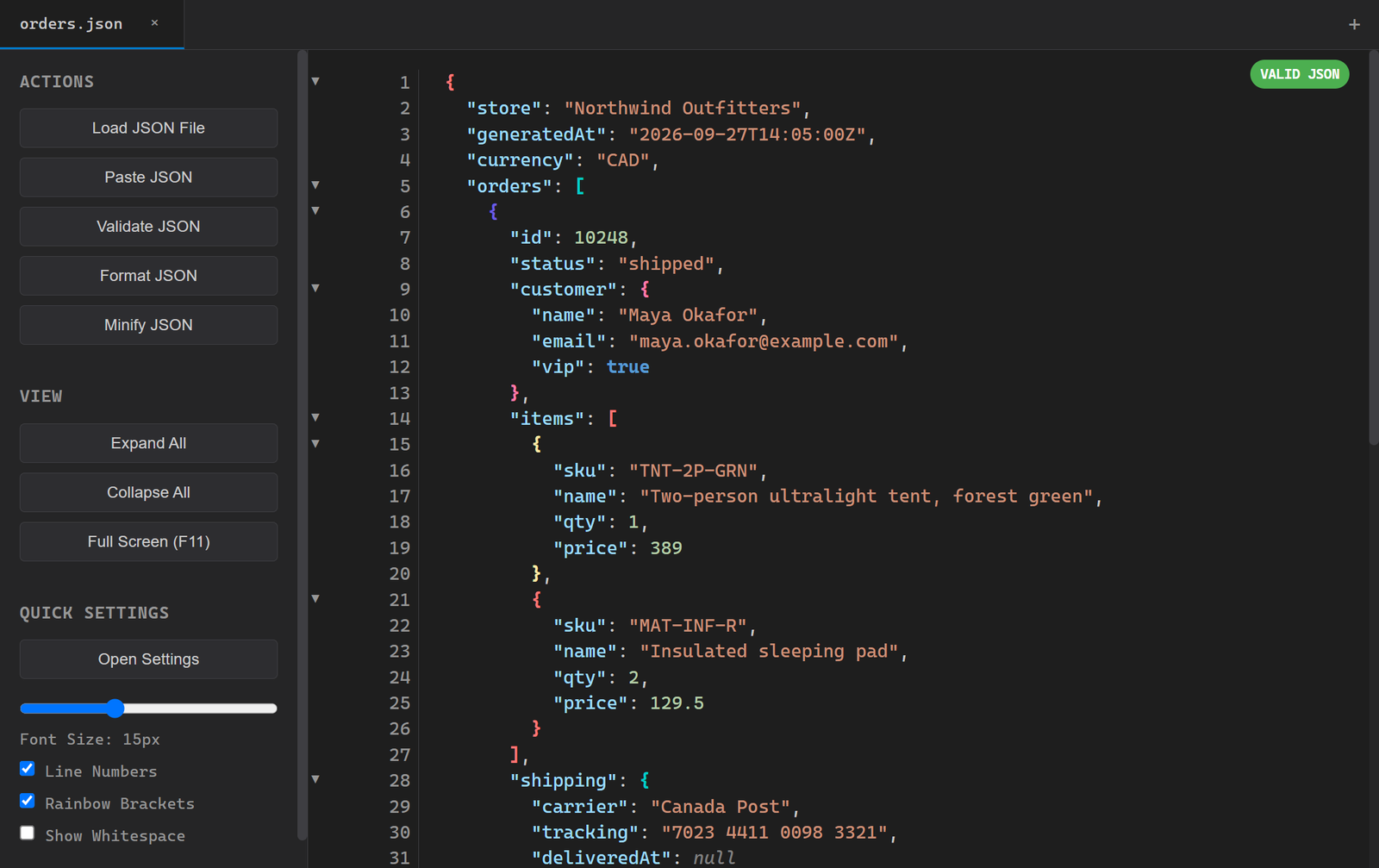
Task: Click line number 27 in the gutter
Action: click(x=399, y=754)
